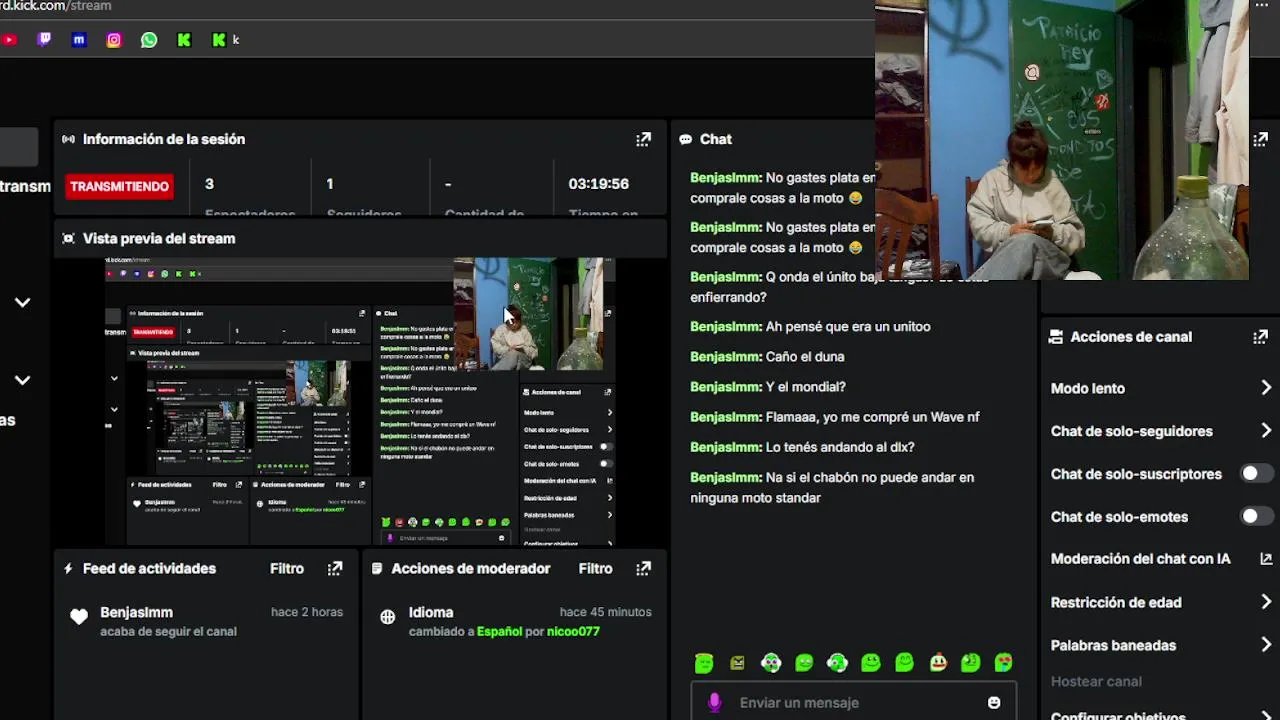Viewport: 1280px width, 720px height.
Task: Open Moderación del chat con IA external link
Action: click(1266, 559)
